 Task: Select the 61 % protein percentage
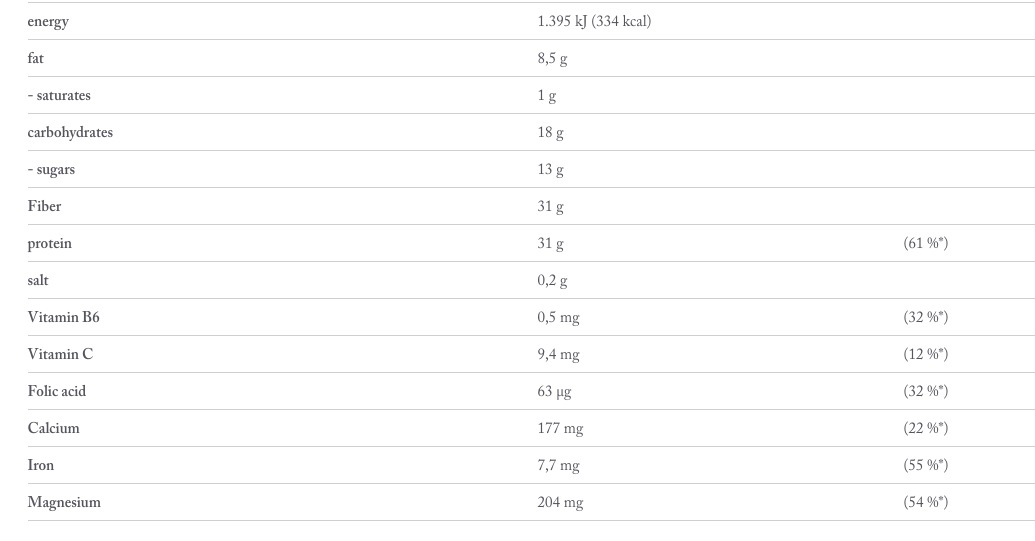(925, 243)
